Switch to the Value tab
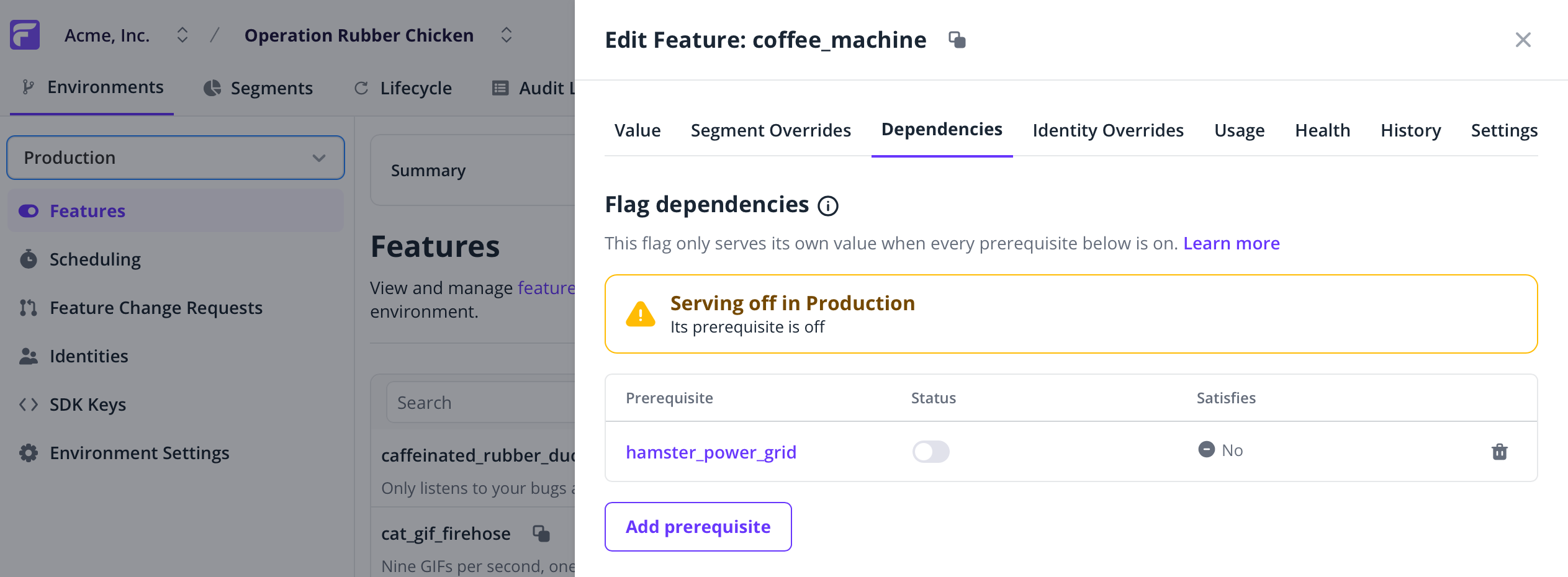The height and width of the screenshot is (577, 1568). (638, 130)
